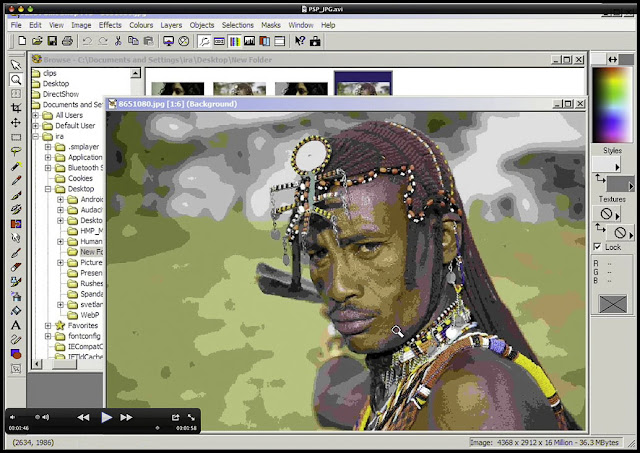The image size is (640, 453).
Task: Expand the .smplayer folder node
Action: tap(48, 147)
